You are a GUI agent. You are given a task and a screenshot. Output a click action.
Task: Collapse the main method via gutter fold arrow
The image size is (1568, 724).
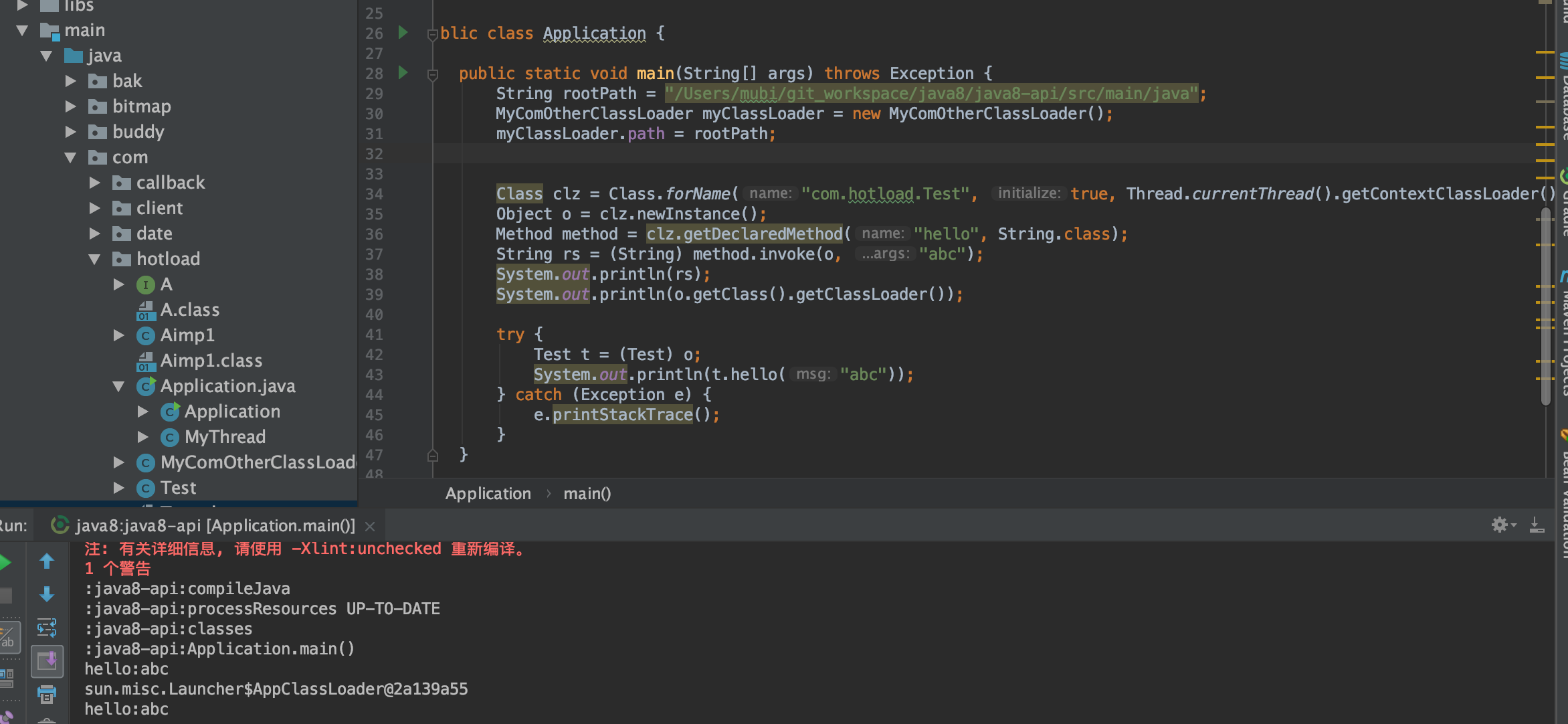(433, 74)
